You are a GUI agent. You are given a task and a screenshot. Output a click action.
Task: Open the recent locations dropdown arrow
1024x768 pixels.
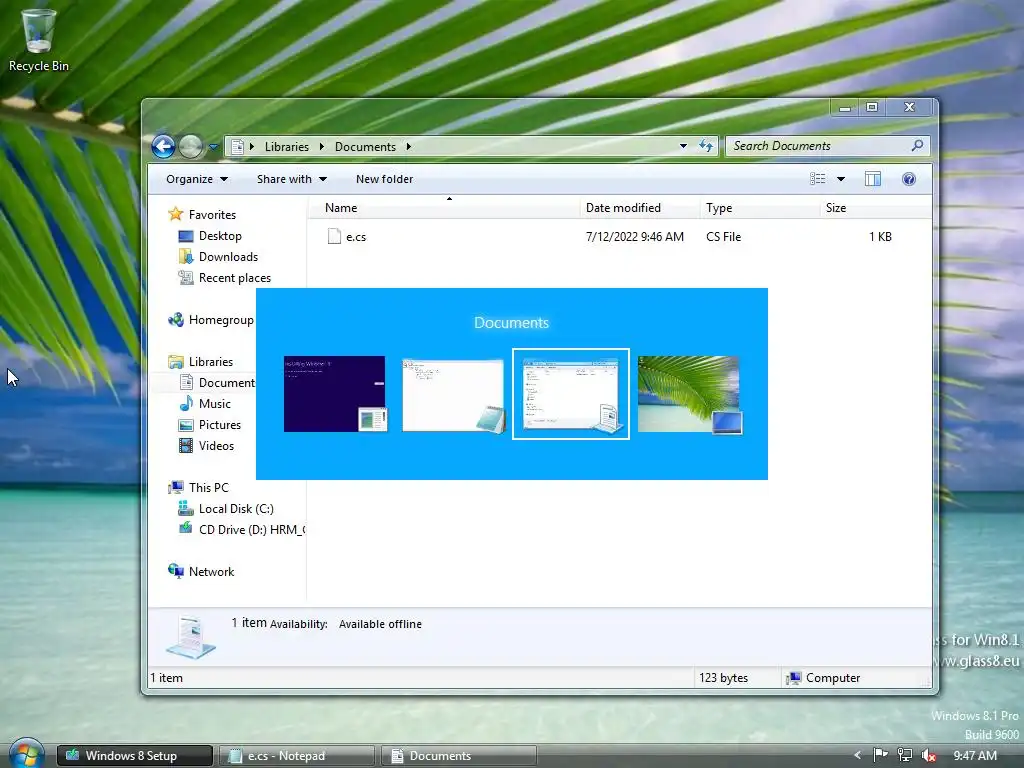[214, 147]
